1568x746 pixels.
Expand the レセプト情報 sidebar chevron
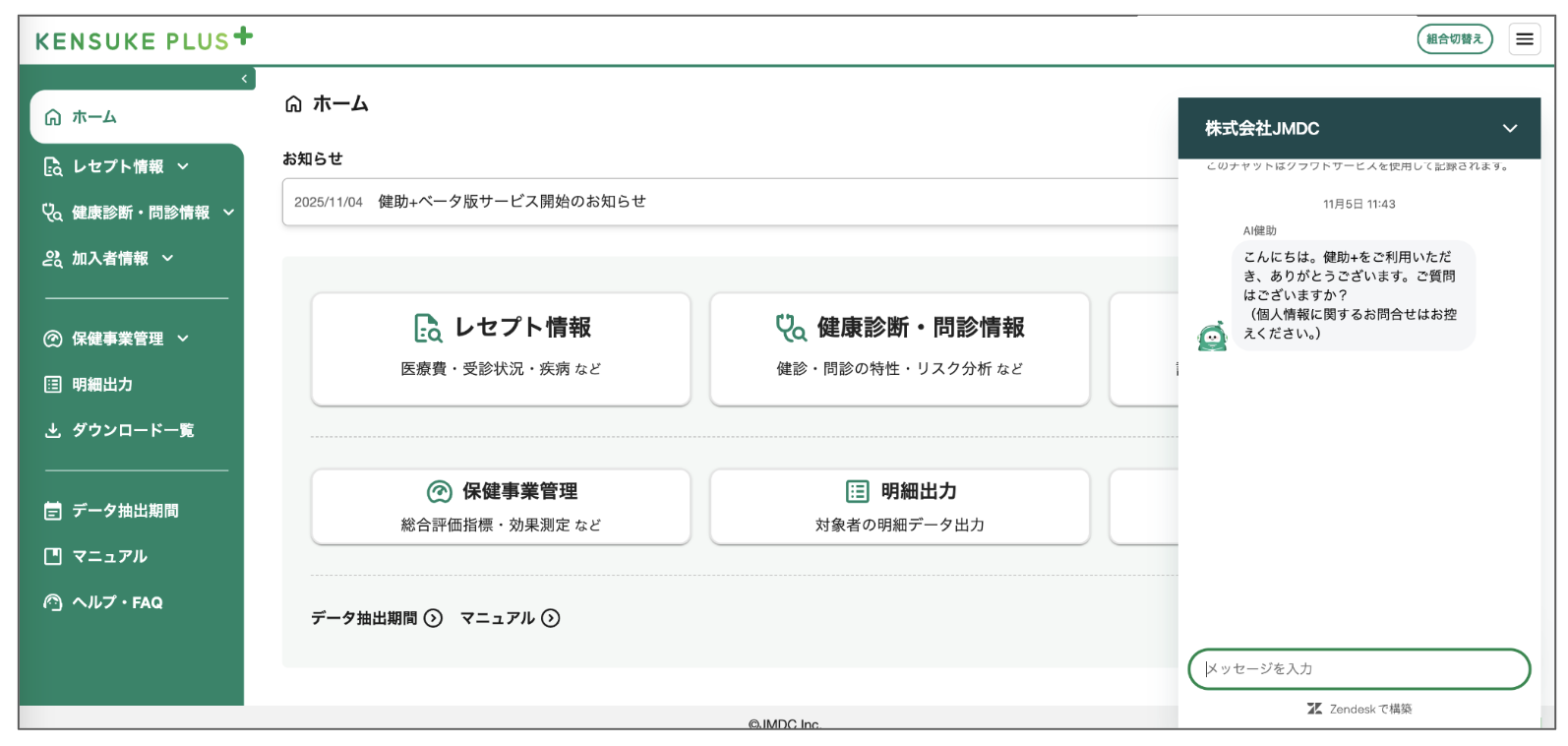[183, 166]
